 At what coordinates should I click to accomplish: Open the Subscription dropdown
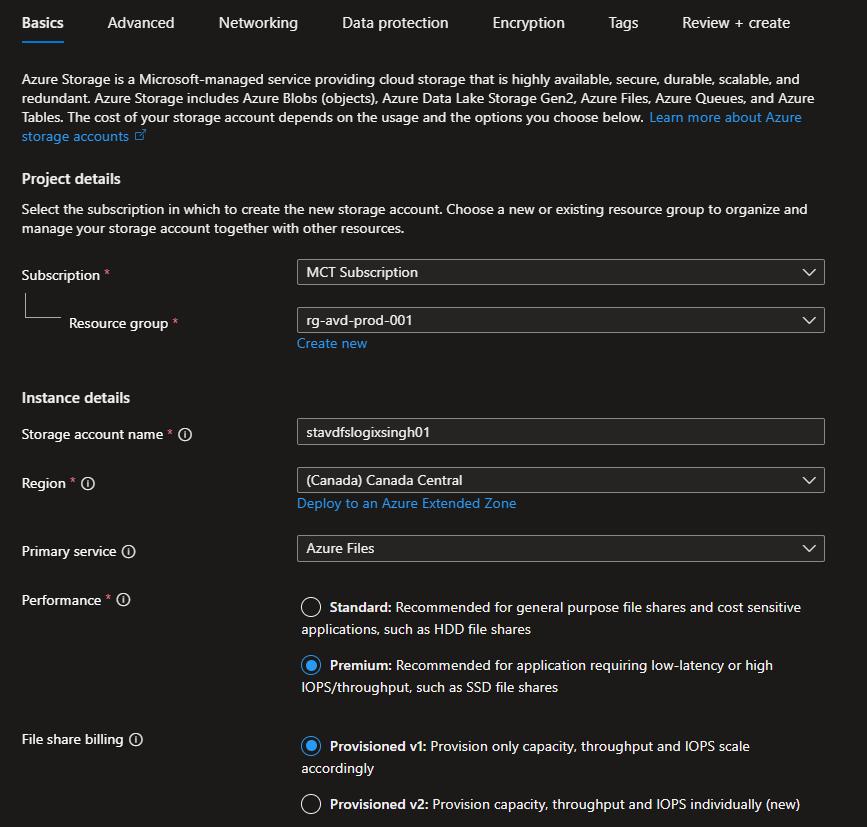560,272
